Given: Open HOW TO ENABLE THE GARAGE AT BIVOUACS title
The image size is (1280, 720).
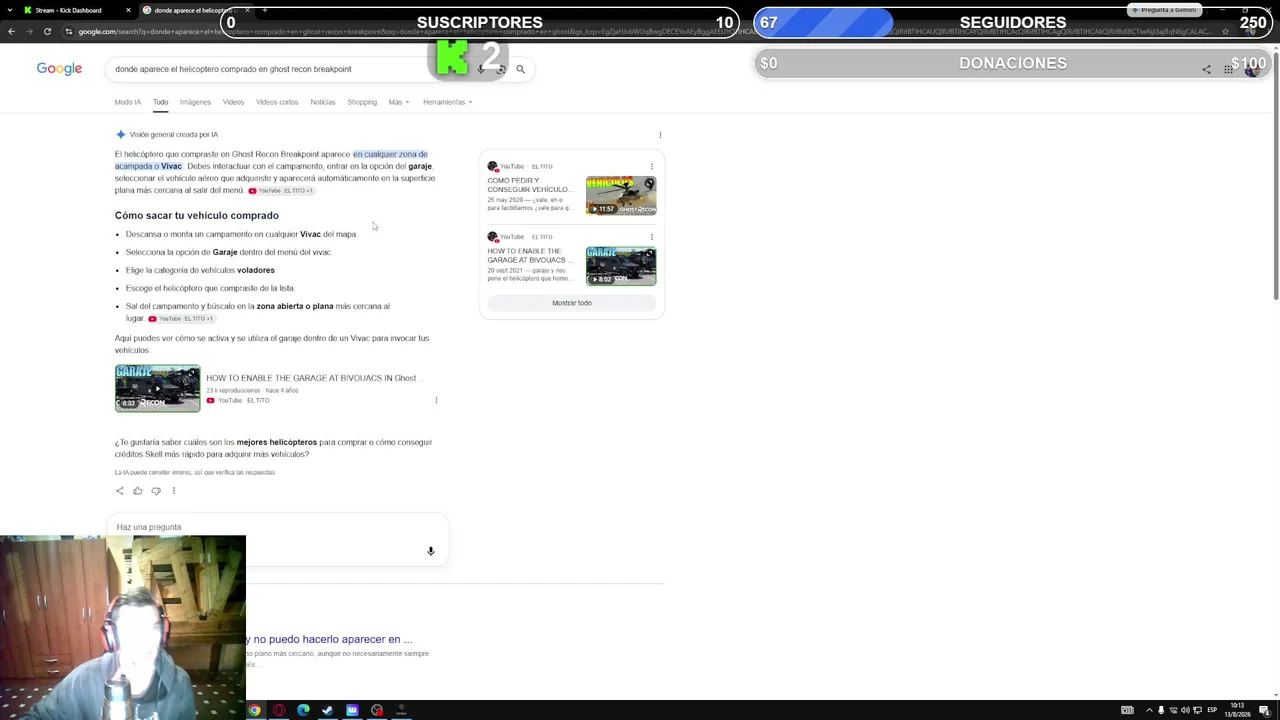Looking at the screenshot, I should click(x=314, y=378).
